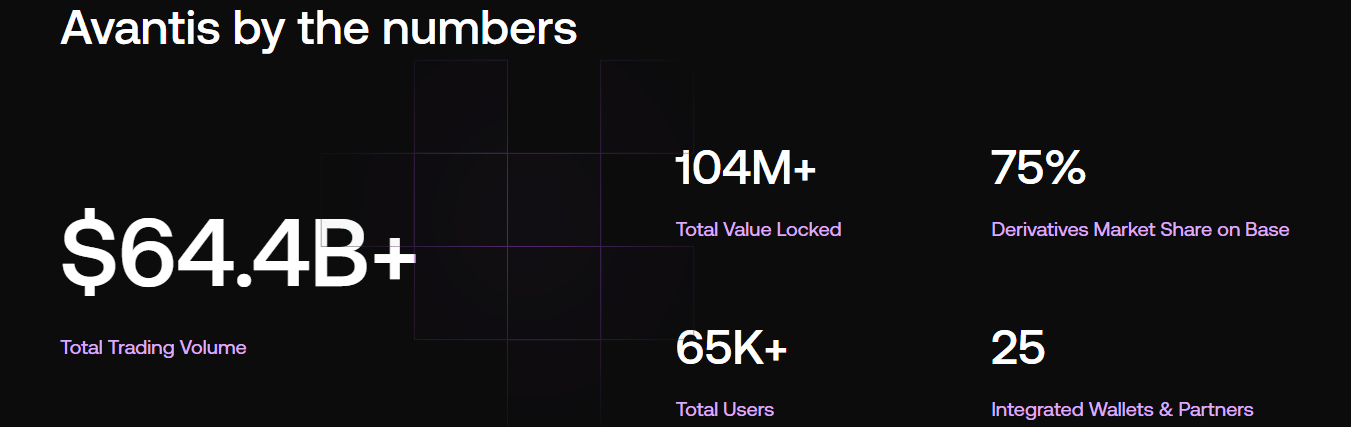The width and height of the screenshot is (1351, 427).
Task: Click the percent sign after 75
Action: [x=1063, y=168]
